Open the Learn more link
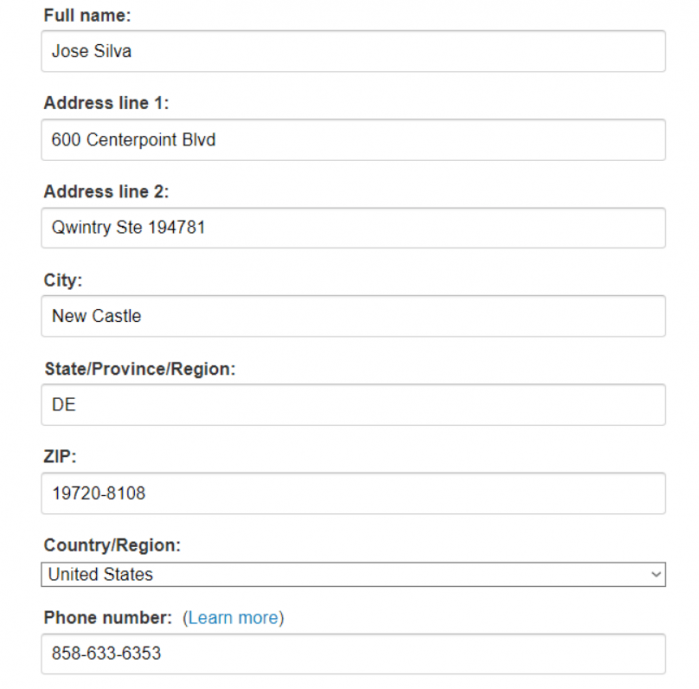Image resolution: width=699 pixels, height=689 pixels. click(233, 618)
